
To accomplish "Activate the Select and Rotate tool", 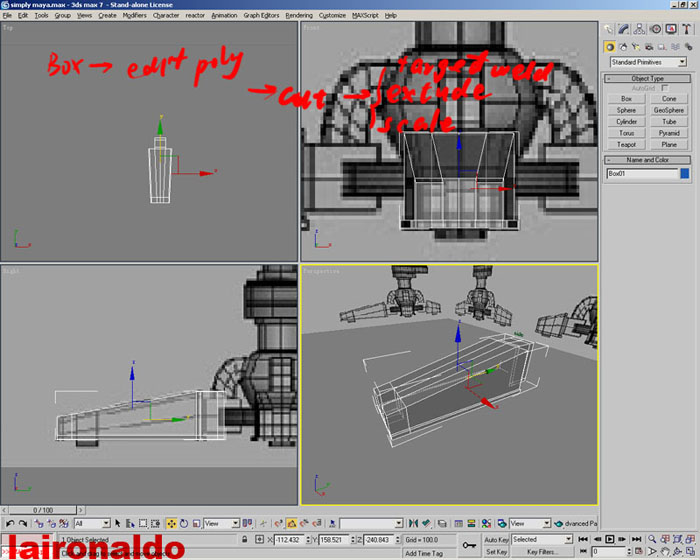I will coord(185,523).
